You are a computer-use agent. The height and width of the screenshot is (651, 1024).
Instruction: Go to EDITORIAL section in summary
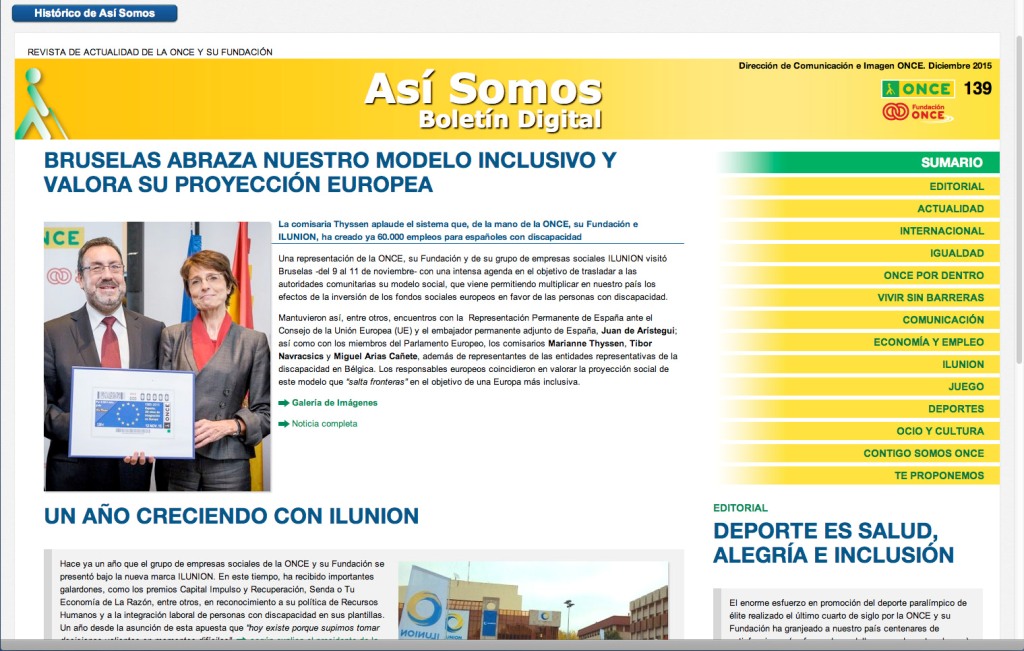[859, 187]
